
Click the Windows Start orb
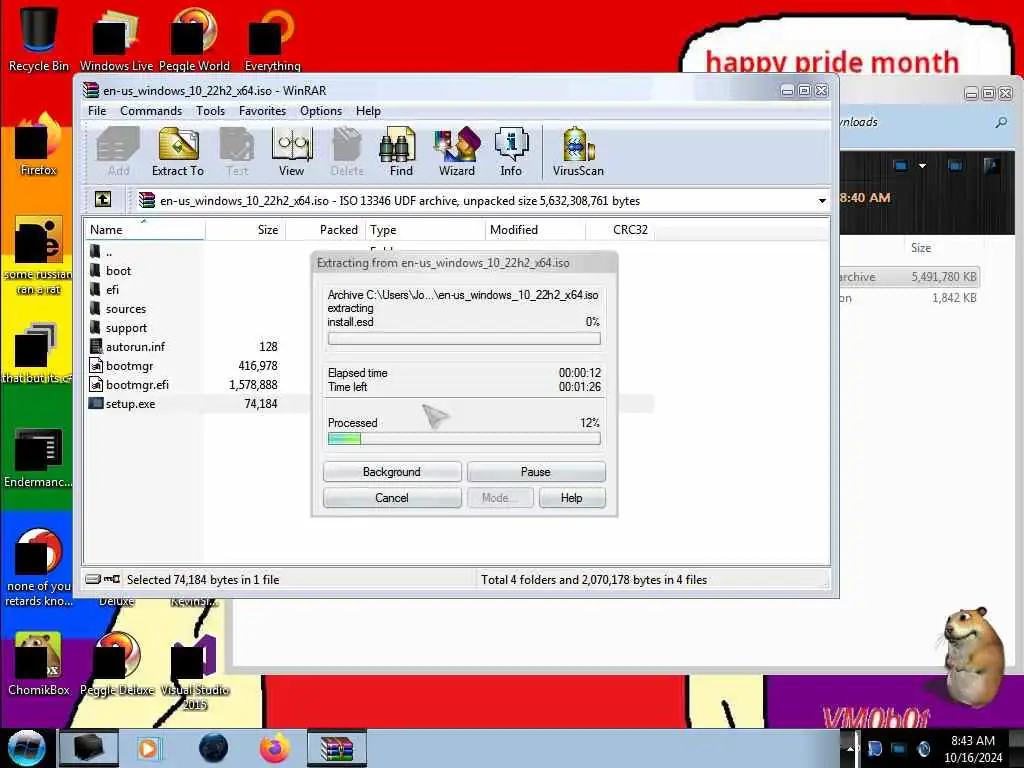coord(26,748)
